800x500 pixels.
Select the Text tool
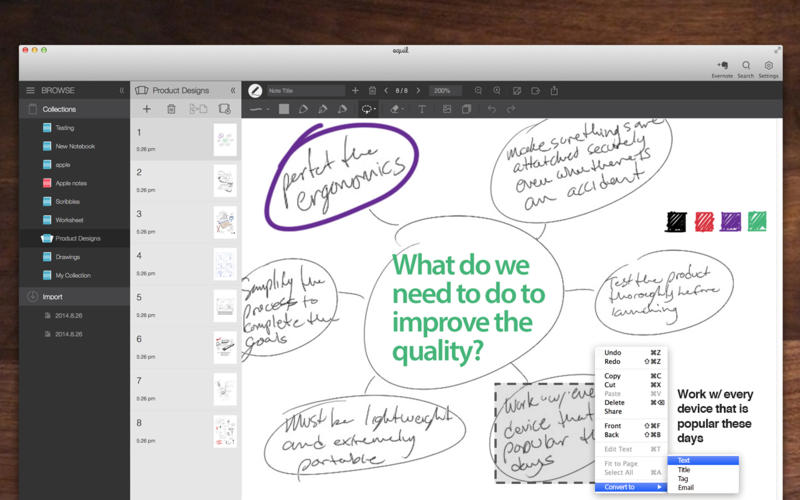click(422, 109)
